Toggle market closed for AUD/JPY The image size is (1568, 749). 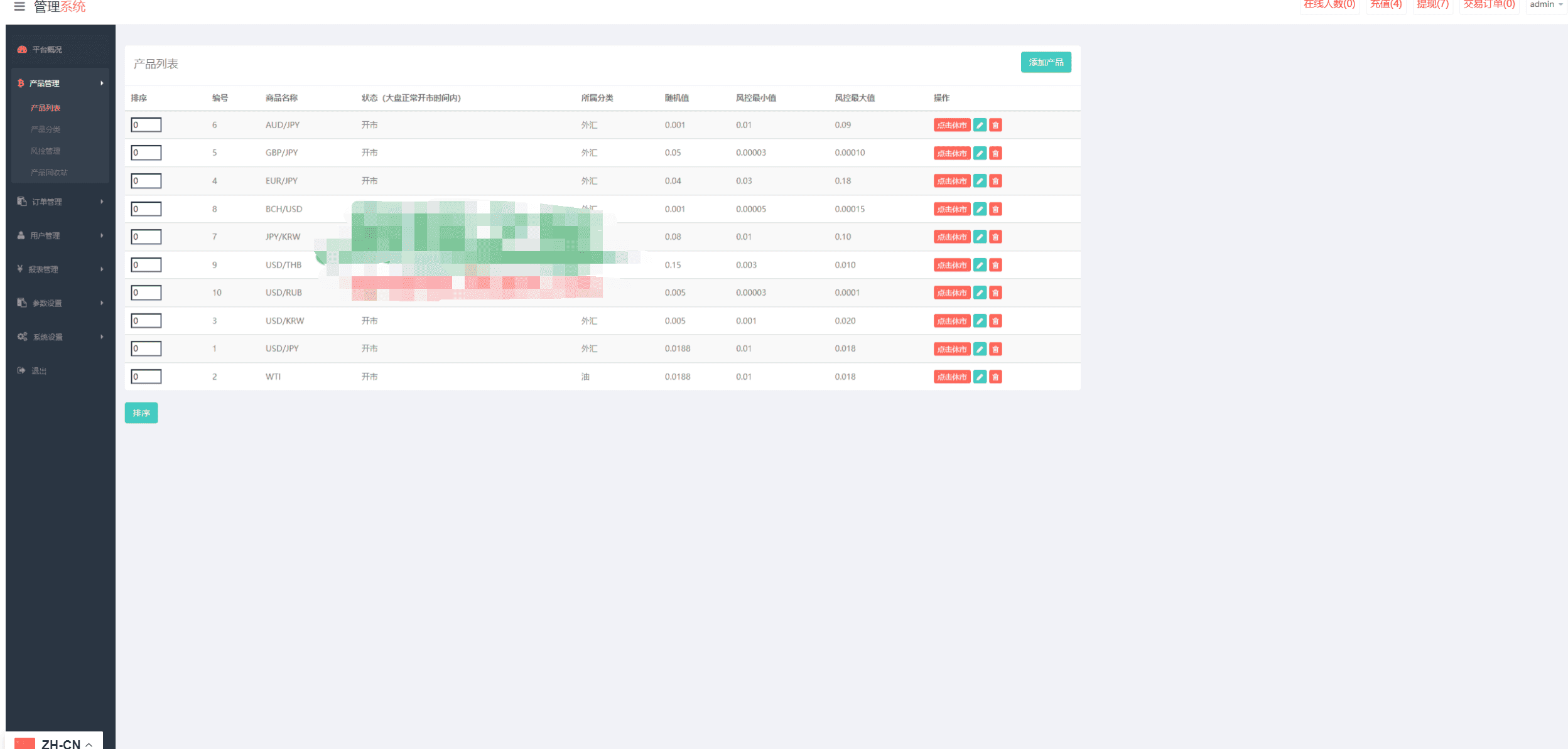click(952, 125)
